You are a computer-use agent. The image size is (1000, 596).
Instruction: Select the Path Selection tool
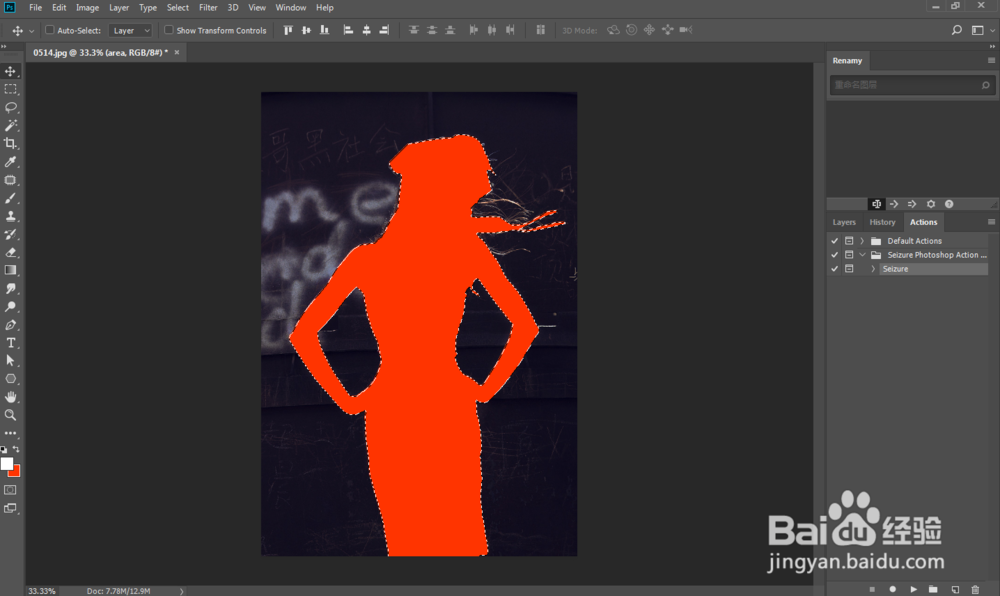tap(10, 361)
